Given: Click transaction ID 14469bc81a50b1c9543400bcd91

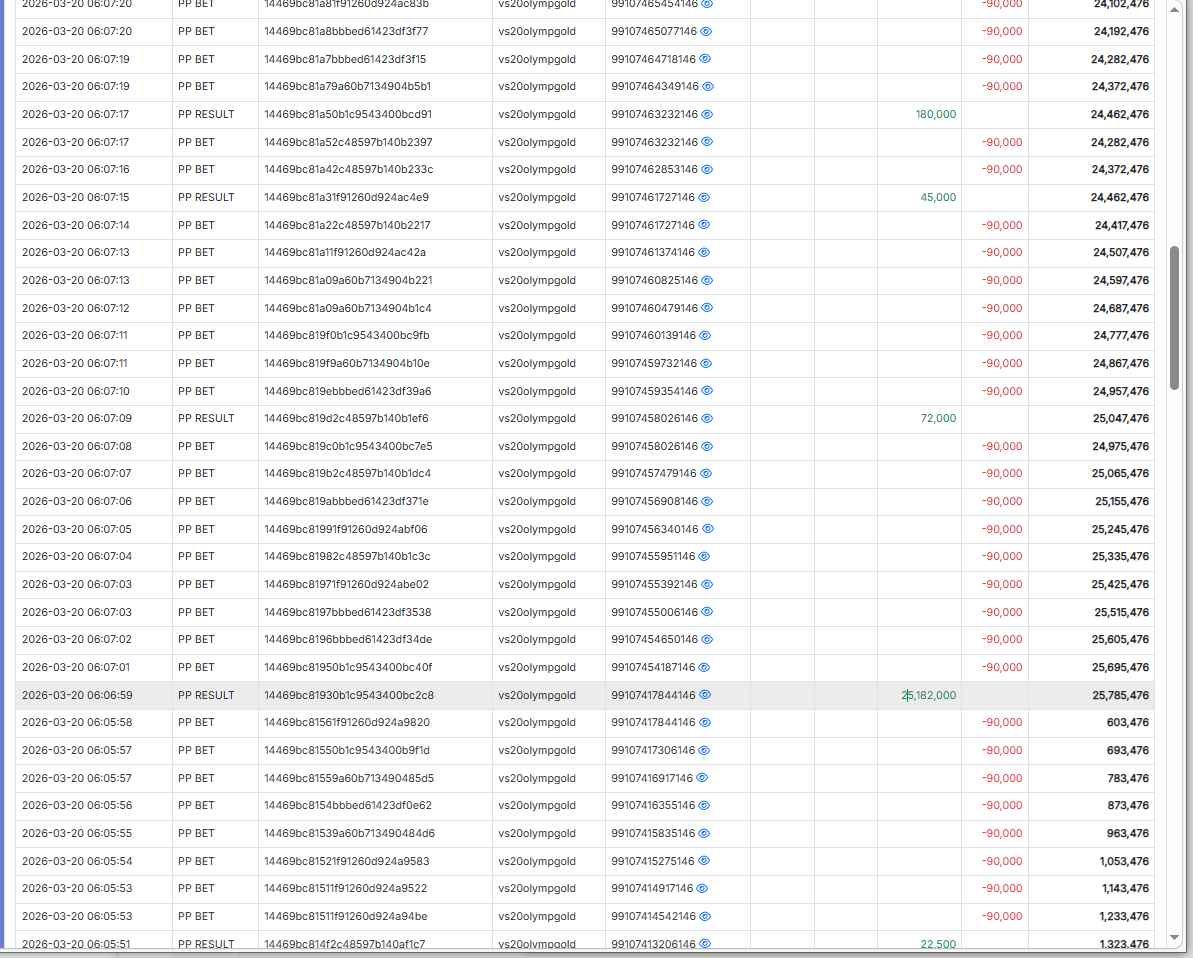Looking at the screenshot, I should (348, 114).
